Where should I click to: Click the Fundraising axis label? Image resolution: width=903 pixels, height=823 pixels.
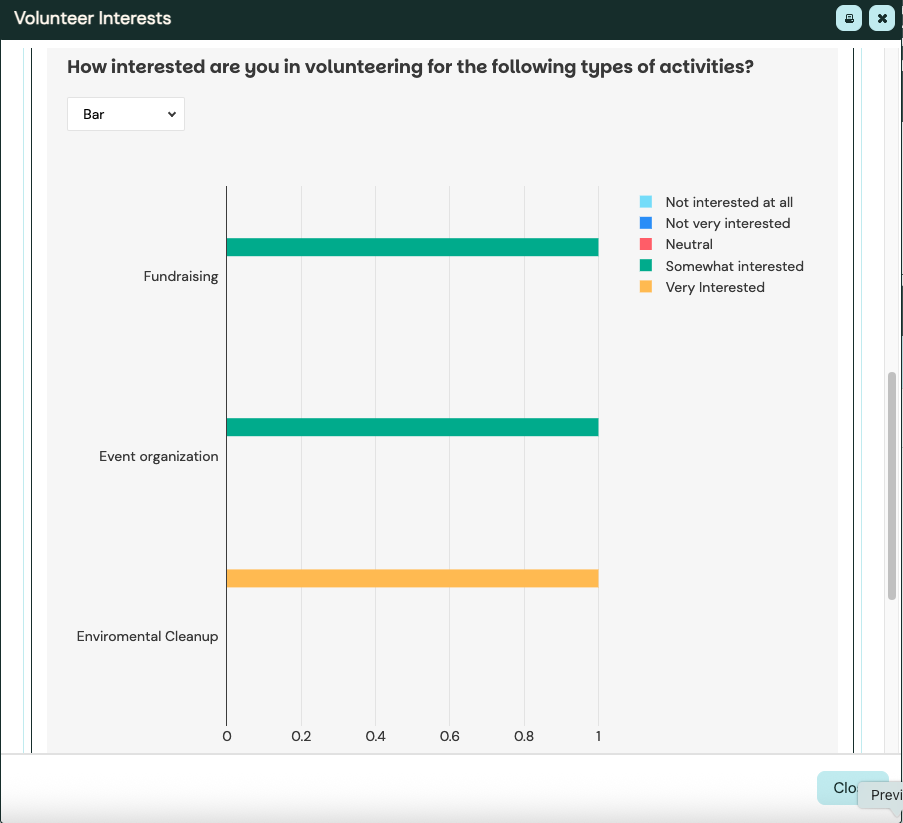(180, 276)
